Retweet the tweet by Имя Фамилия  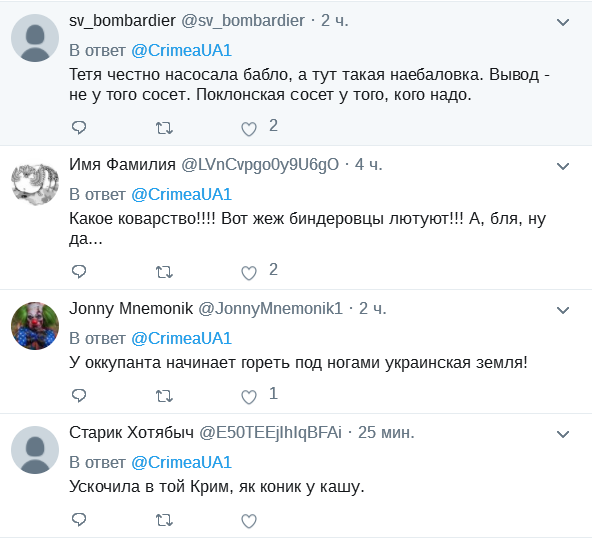164,272
